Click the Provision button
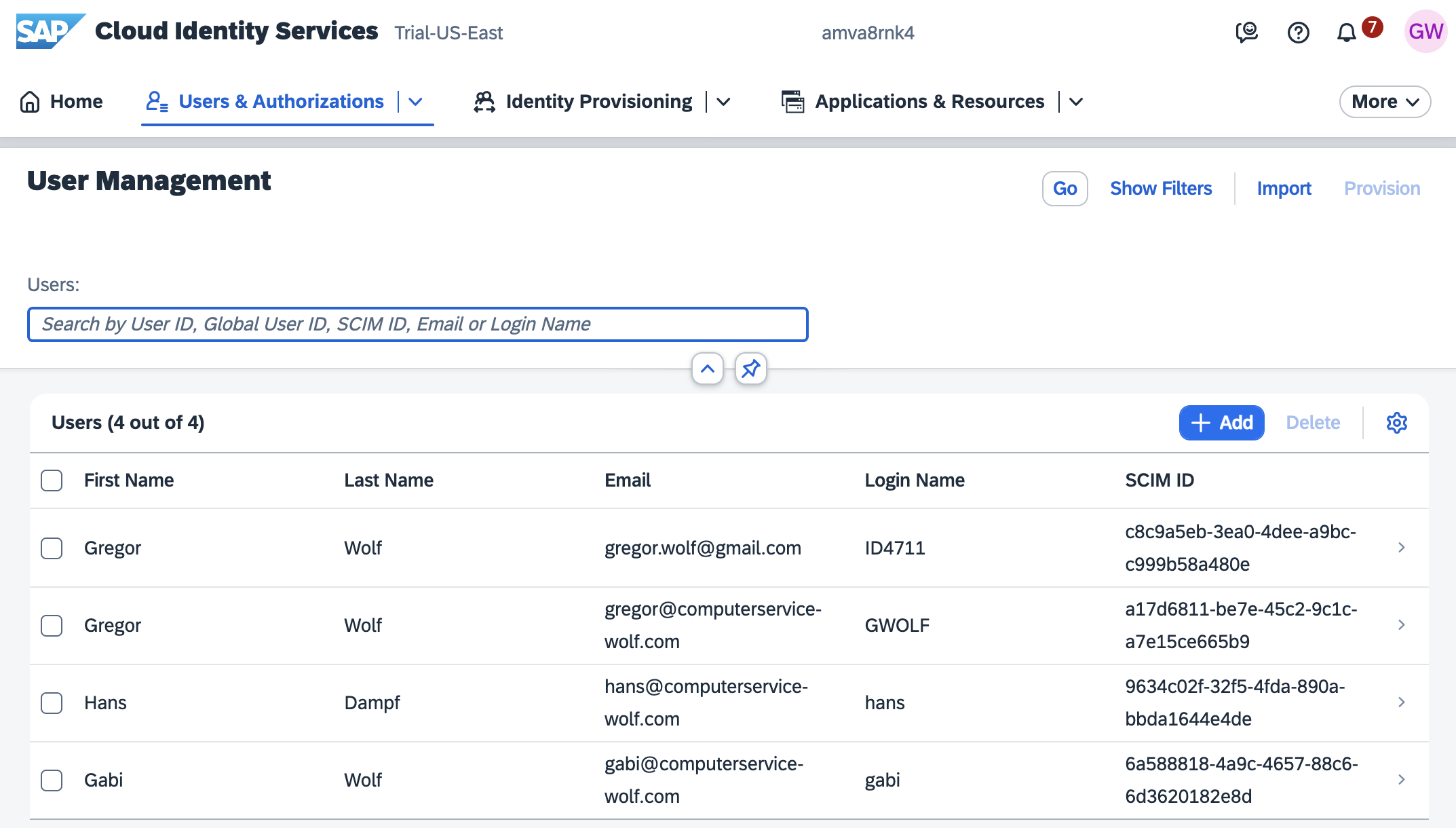This screenshot has width=1456, height=828. (1381, 188)
